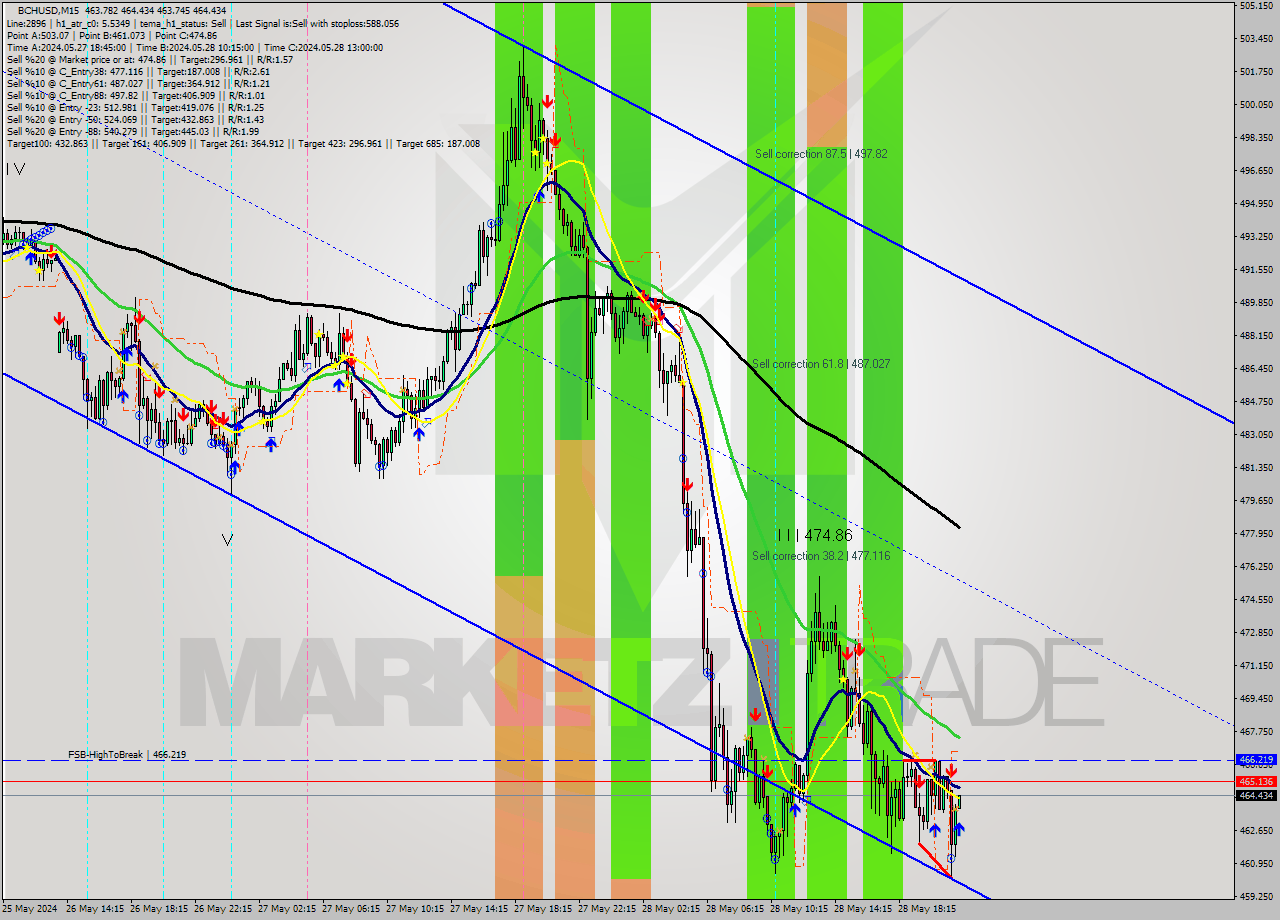Click the 479.650 price axis label
This screenshot has height=920, width=1280.
1255,501
